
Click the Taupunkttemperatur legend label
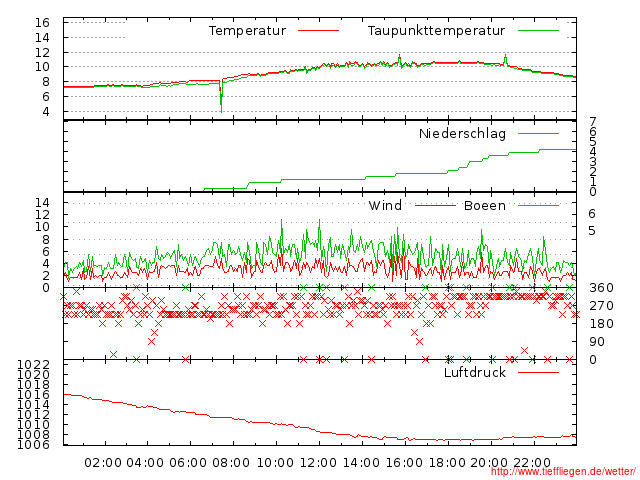point(436,31)
